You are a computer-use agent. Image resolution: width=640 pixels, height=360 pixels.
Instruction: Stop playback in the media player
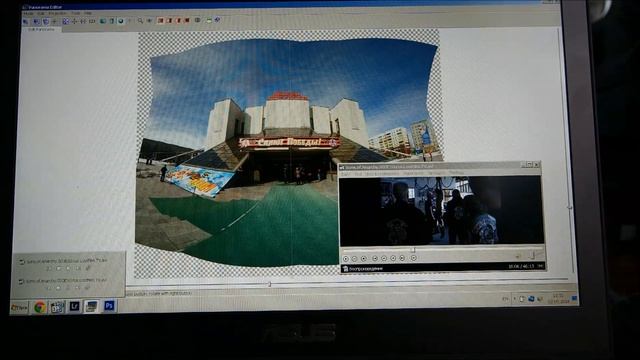coord(364,258)
